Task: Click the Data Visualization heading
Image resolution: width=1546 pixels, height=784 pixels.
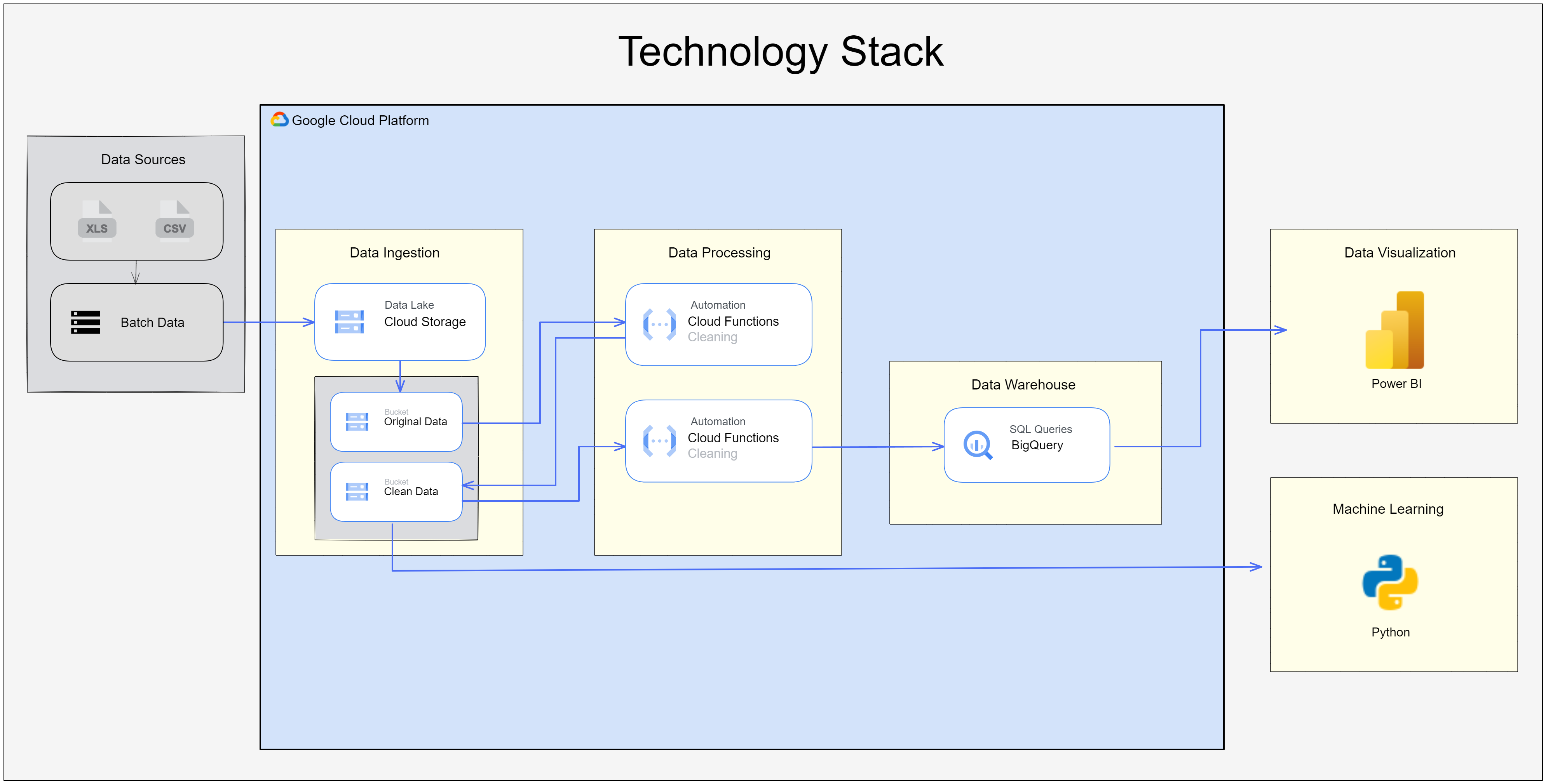Action: pyautogui.click(x=1399, y=252)
